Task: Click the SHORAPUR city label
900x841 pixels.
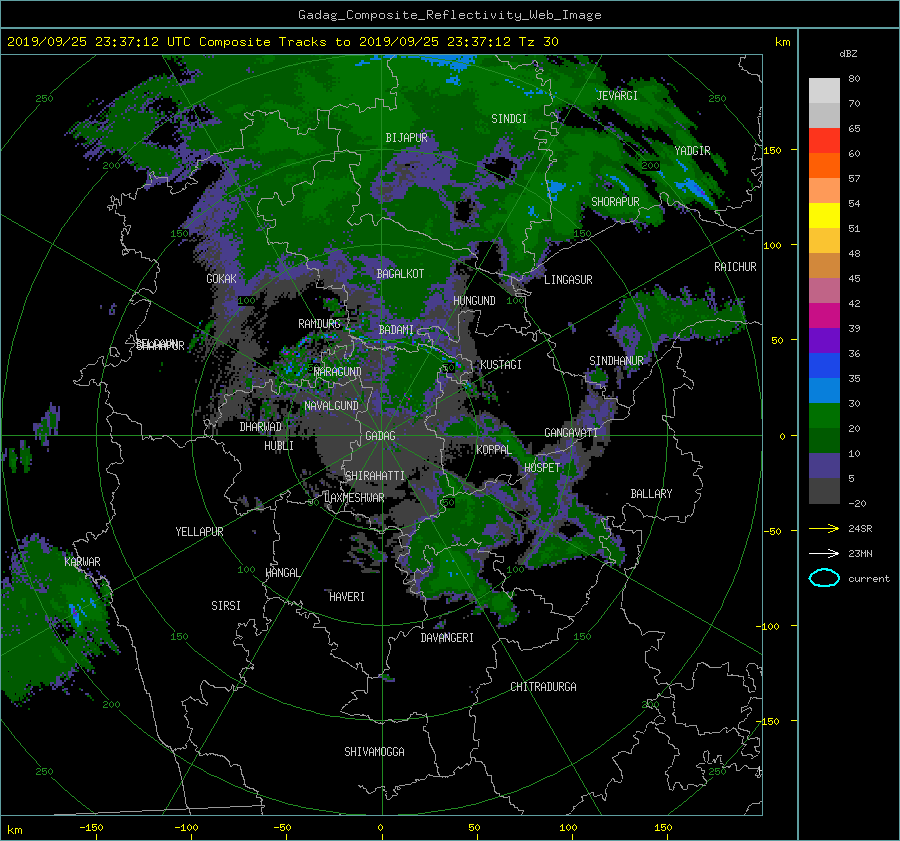Action: coord(615,202)
